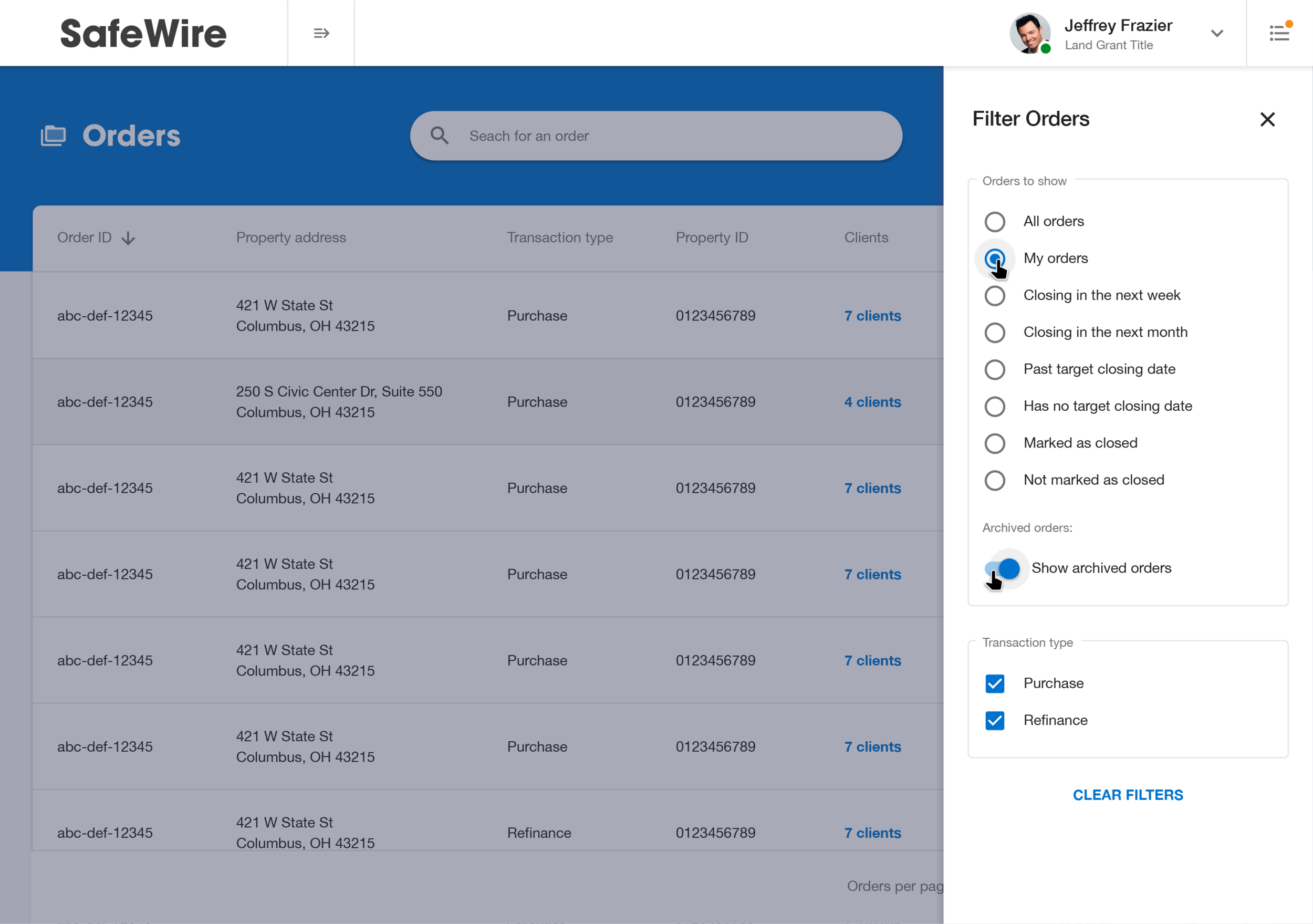Select Marked as closed filter
The image size is (1313, 924).
(x=995, y=443)
